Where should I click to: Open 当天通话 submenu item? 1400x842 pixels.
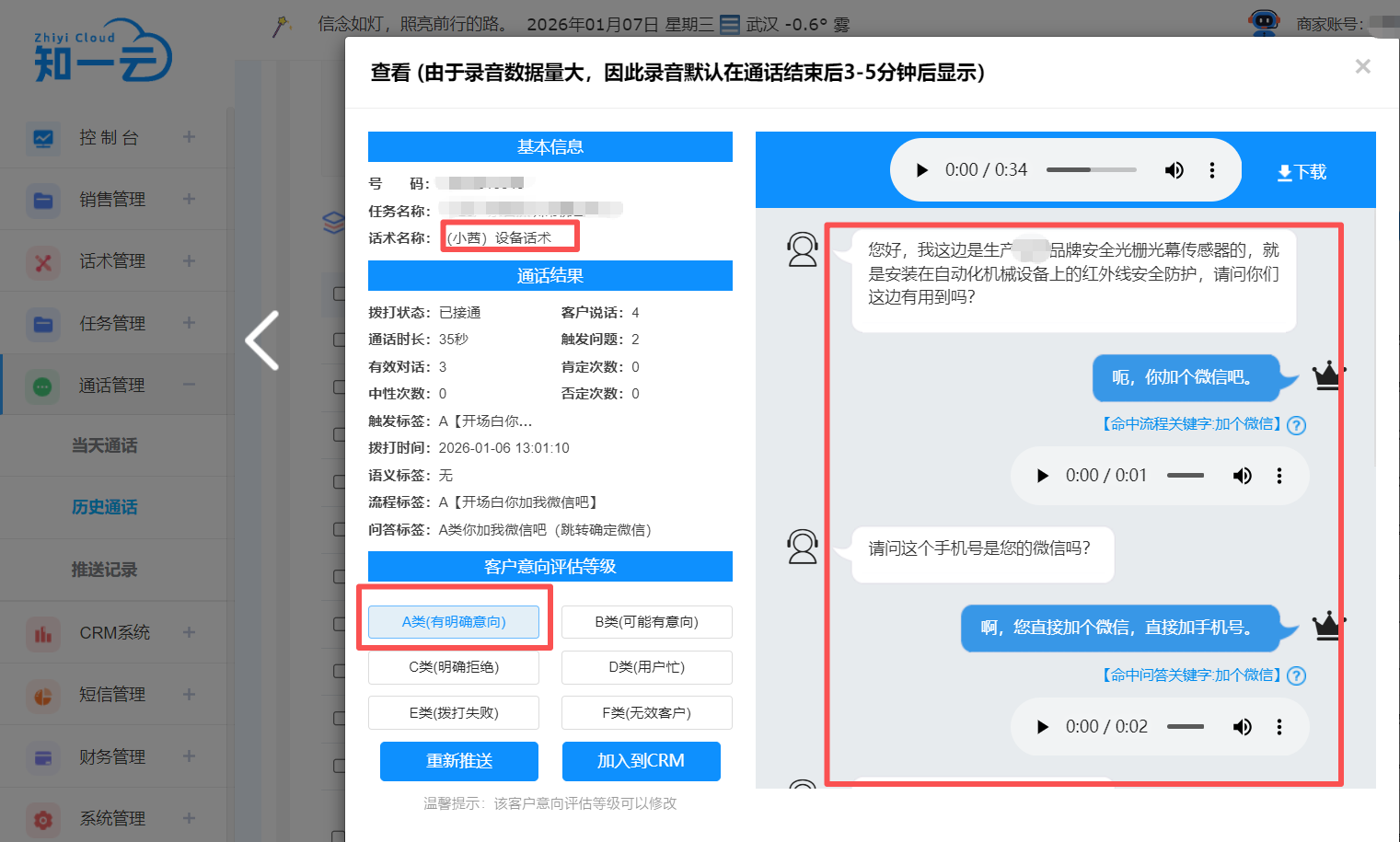105,445
